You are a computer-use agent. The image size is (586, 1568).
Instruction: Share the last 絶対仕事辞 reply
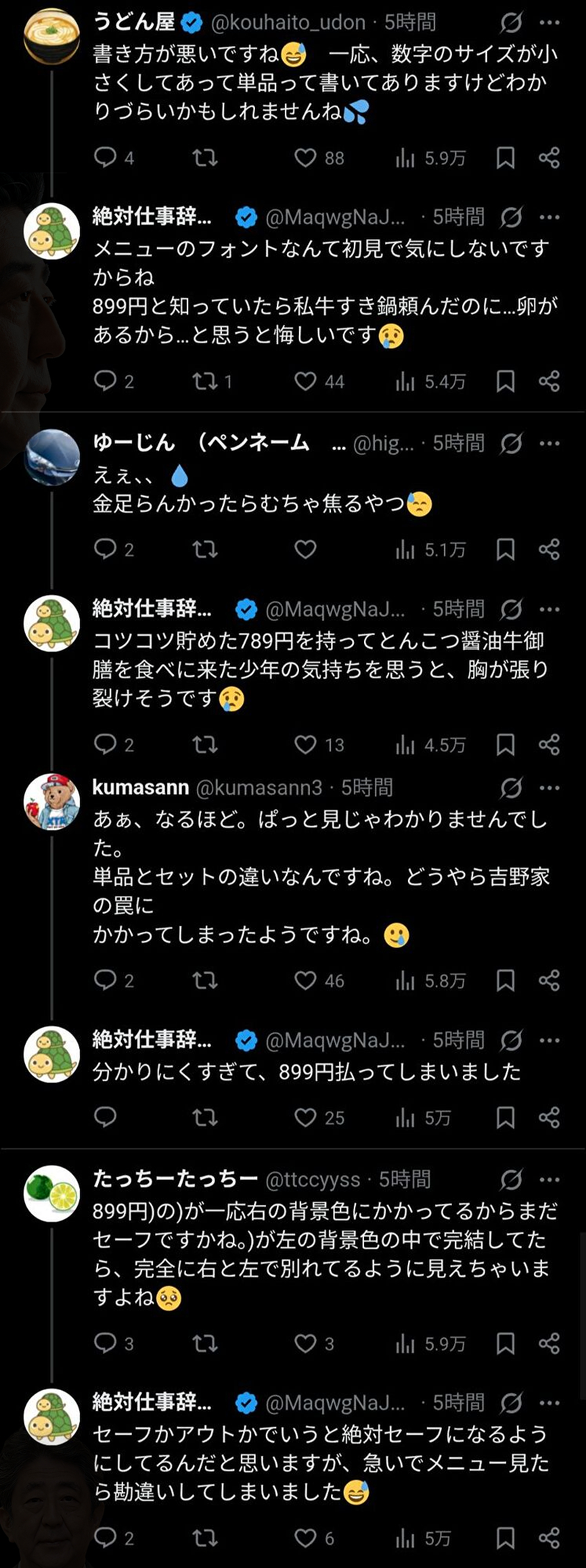[x=549, y=1537]
